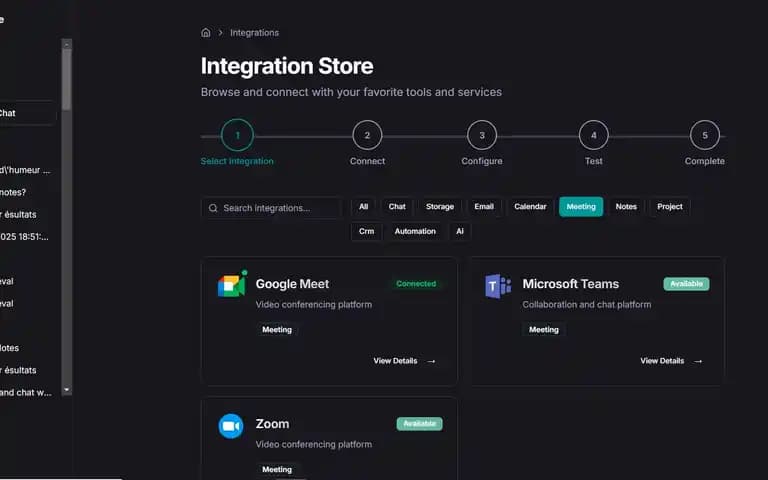Click the sidebar scrollbar up arrow
This screenshot has width=768, height=480.
click(x=67, y=44)
